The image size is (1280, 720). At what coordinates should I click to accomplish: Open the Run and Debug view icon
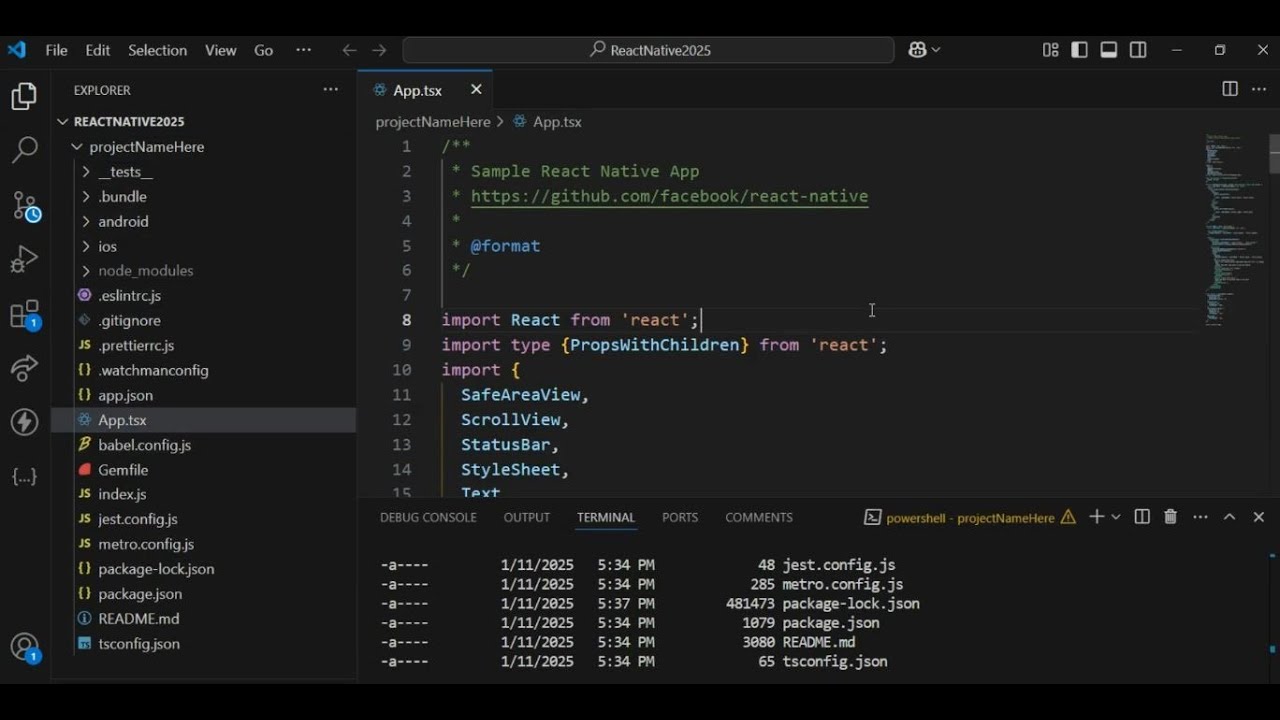[24, 260]
